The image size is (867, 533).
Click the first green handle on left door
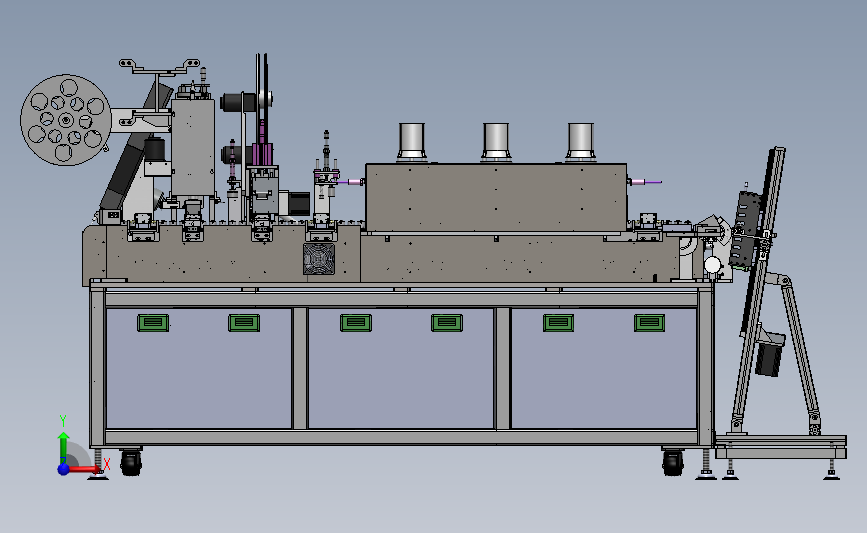click(153, 322)
